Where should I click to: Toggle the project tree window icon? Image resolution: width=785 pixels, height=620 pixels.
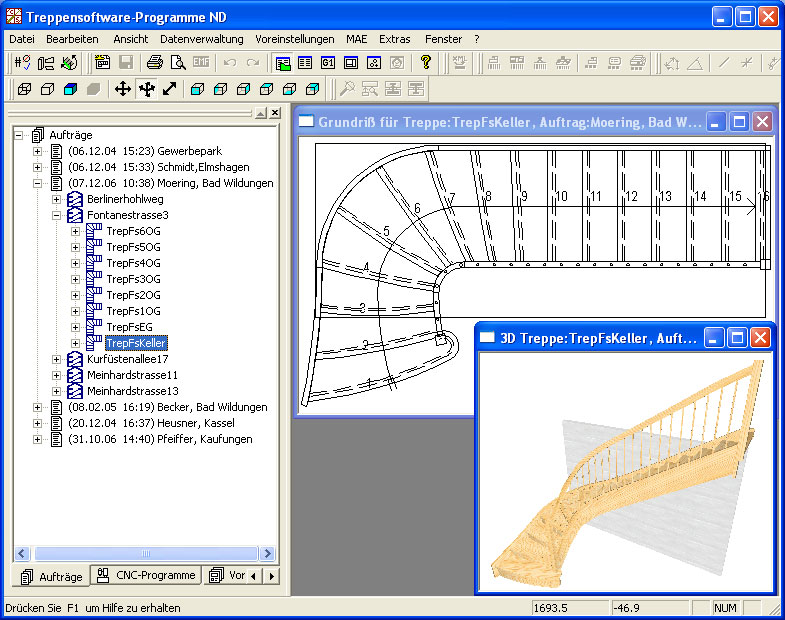click(283, 63)
